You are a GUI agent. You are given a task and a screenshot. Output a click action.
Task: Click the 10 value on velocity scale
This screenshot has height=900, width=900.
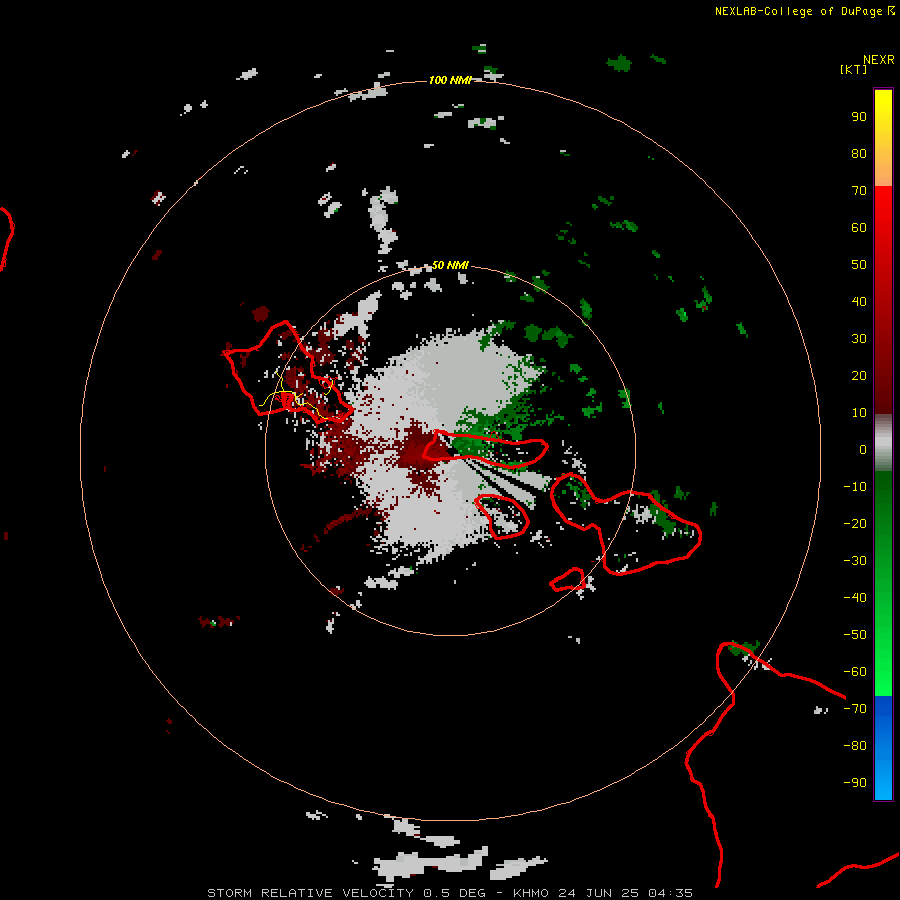click(x=859, y=413)
